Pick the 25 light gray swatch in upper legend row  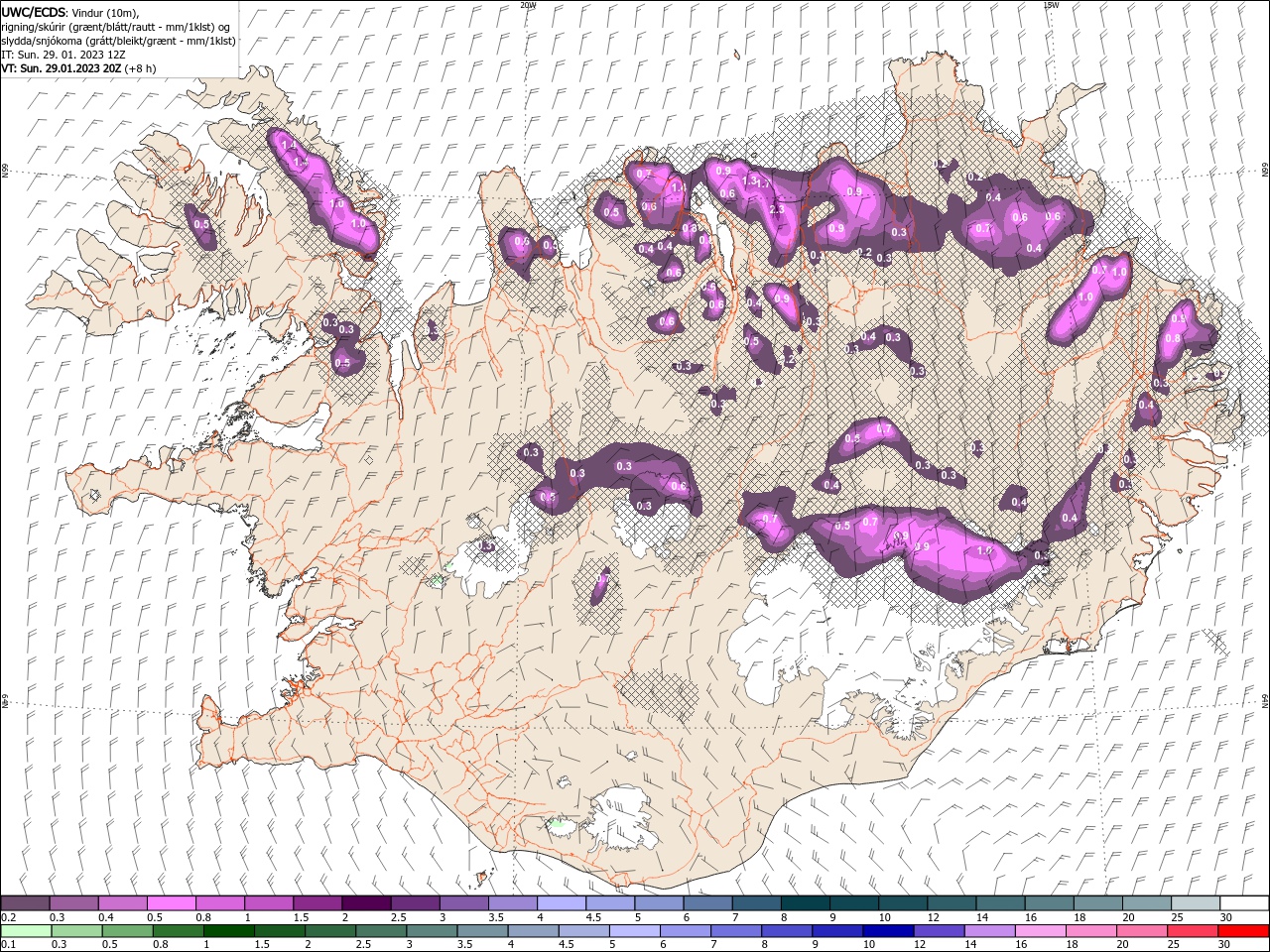pos(1196,903)
